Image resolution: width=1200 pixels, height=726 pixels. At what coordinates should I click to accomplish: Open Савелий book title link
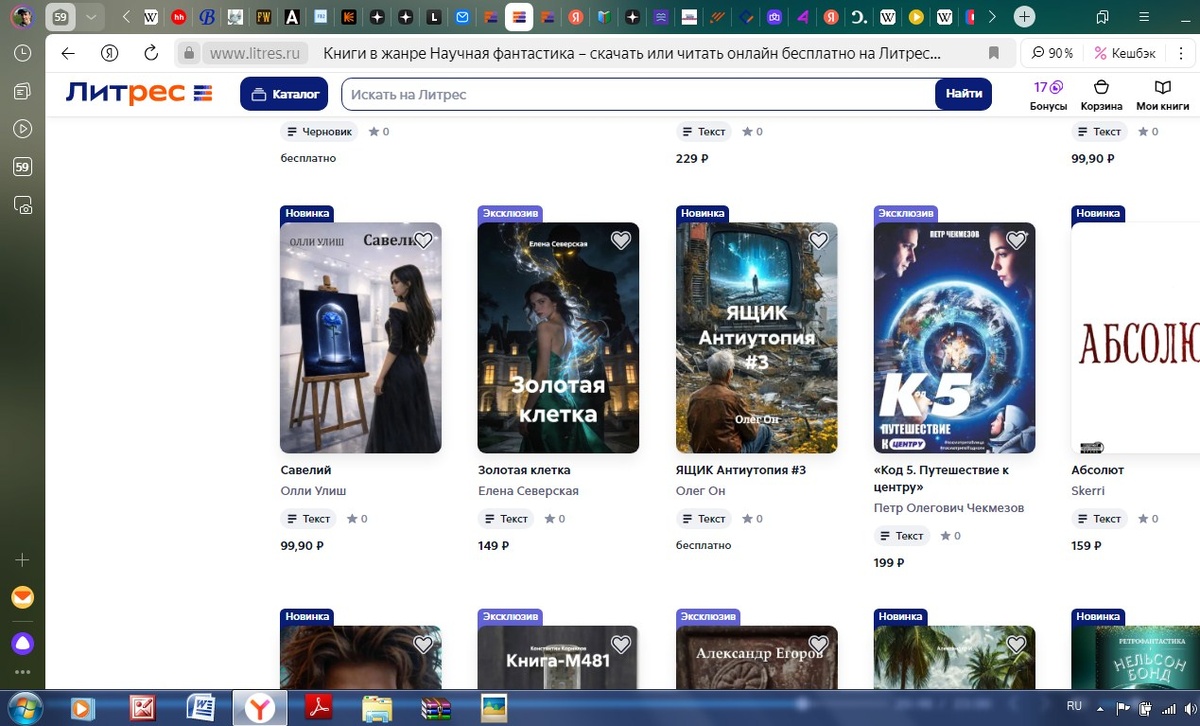point(306,470)
